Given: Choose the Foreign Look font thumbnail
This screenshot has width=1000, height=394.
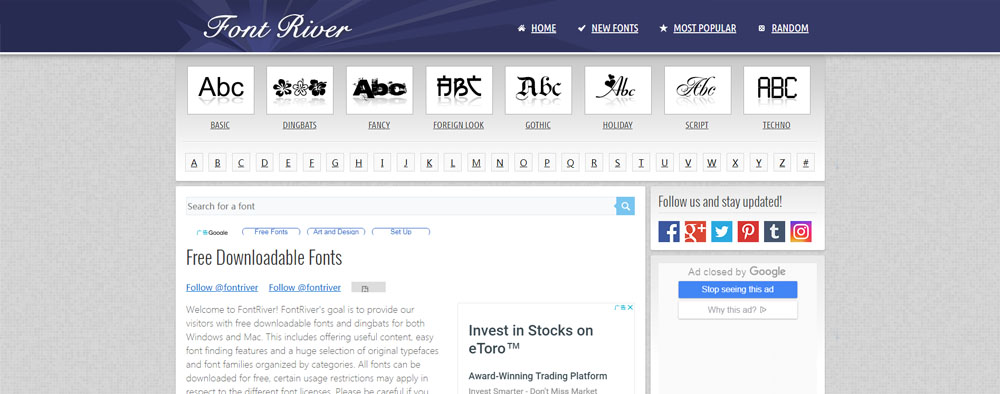Looking at the screenshot, I should [x=459, y=90].
